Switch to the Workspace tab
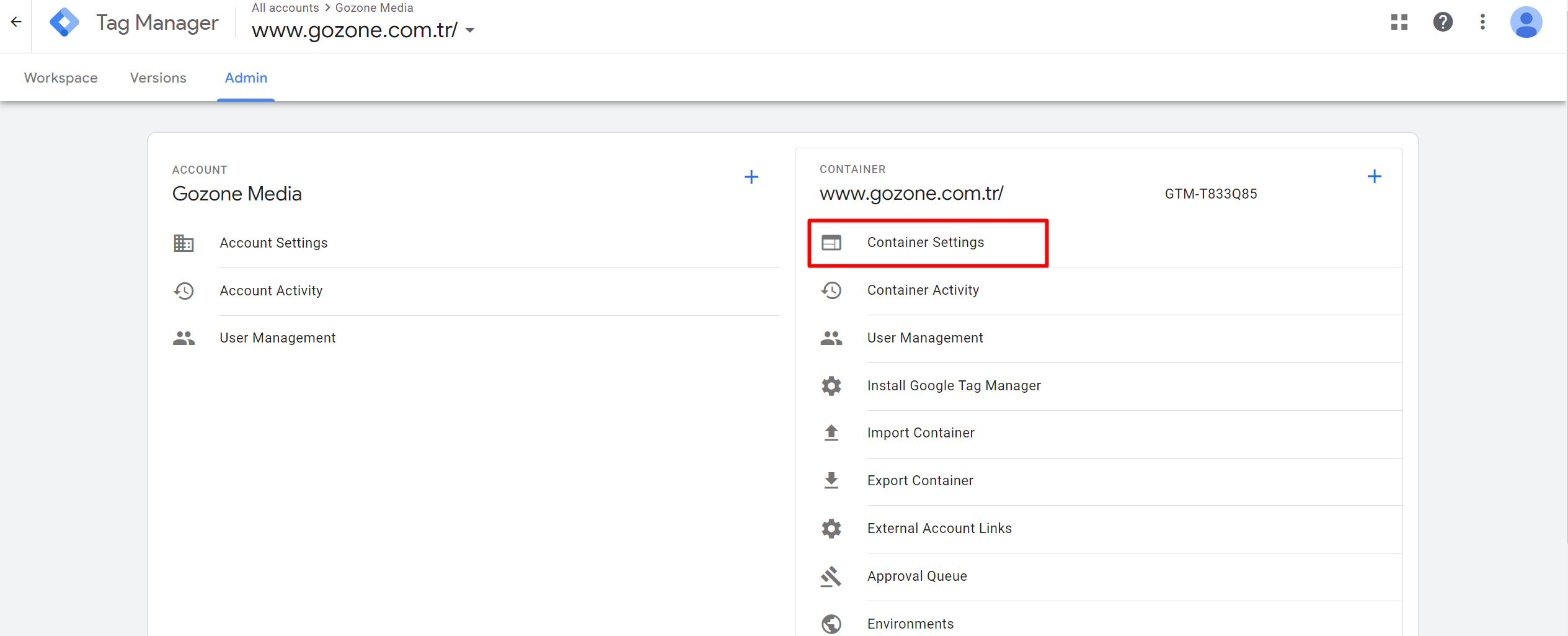Image resolution: width=1568 pixels, height=636 pixels. coord(61,78)
